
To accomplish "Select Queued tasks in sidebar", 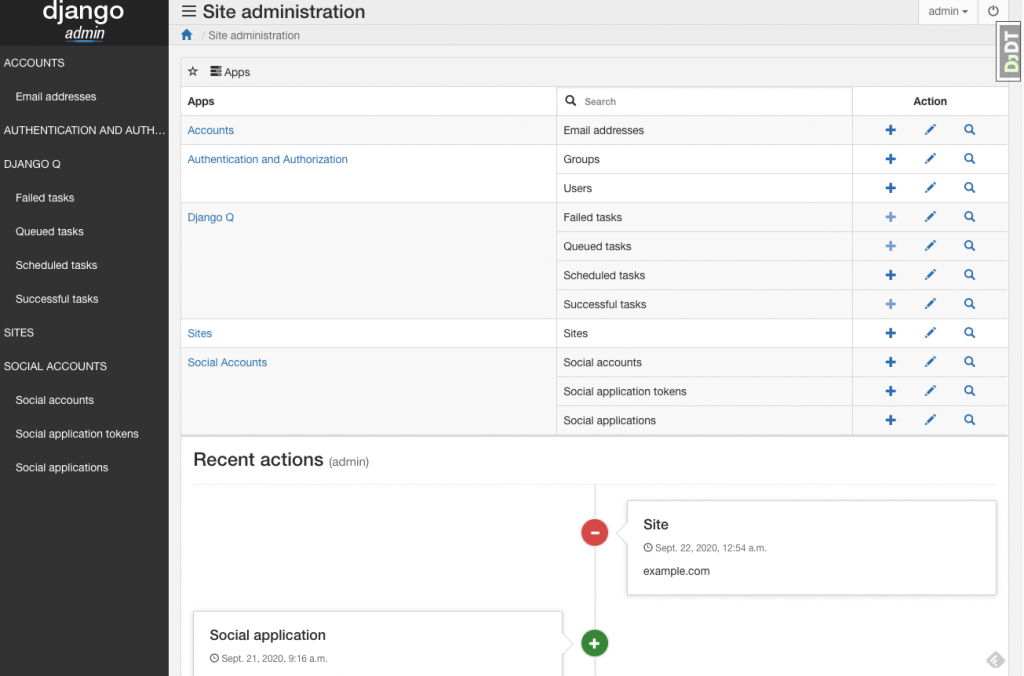I will (x=49, y=231).
